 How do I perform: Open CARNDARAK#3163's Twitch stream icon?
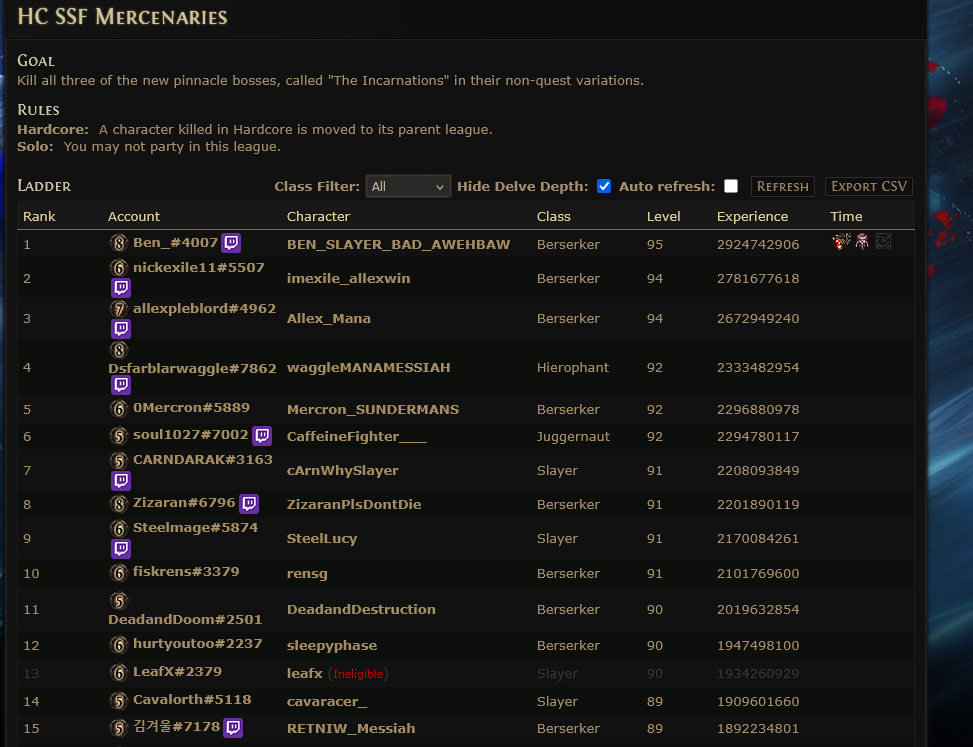120,481
